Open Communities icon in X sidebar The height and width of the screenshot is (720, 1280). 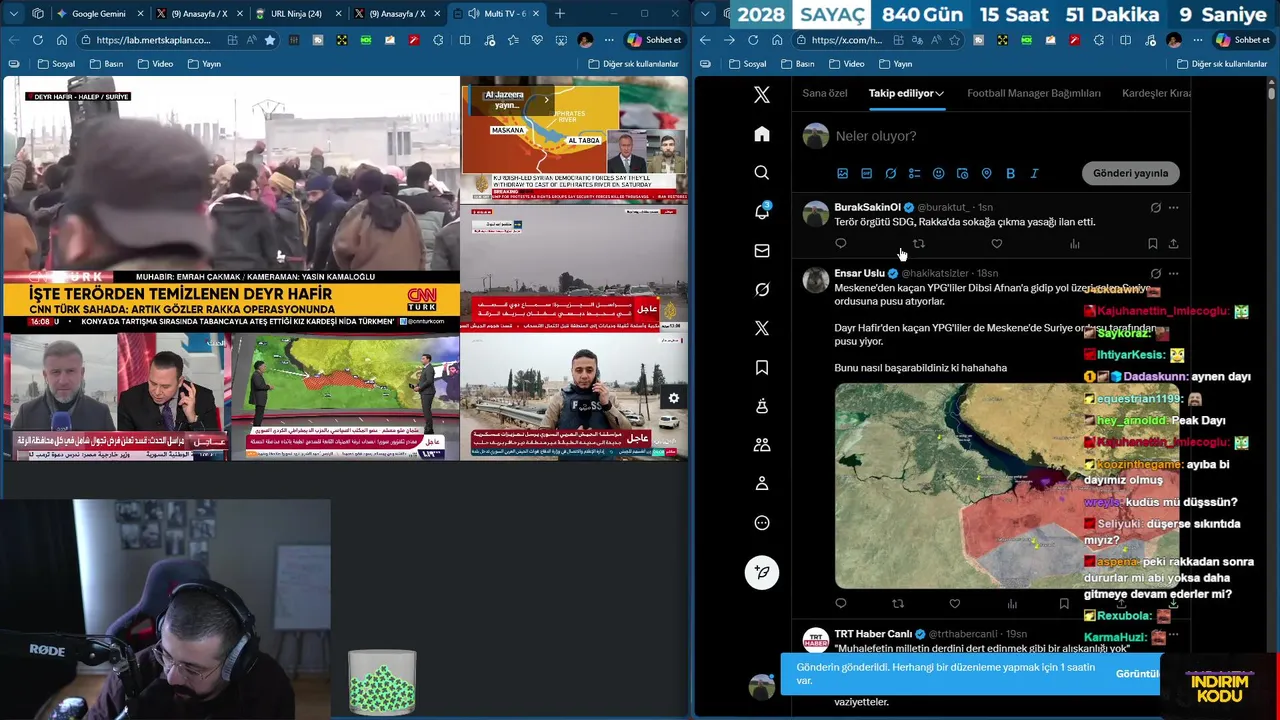[762, 445]
